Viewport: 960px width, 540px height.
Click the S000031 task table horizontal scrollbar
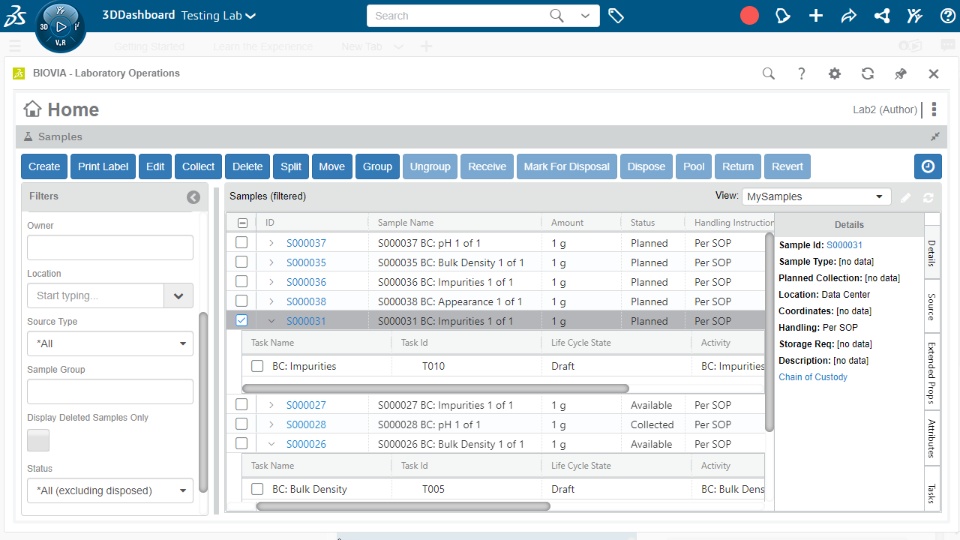pyautogui.click(x=435, y=388)
